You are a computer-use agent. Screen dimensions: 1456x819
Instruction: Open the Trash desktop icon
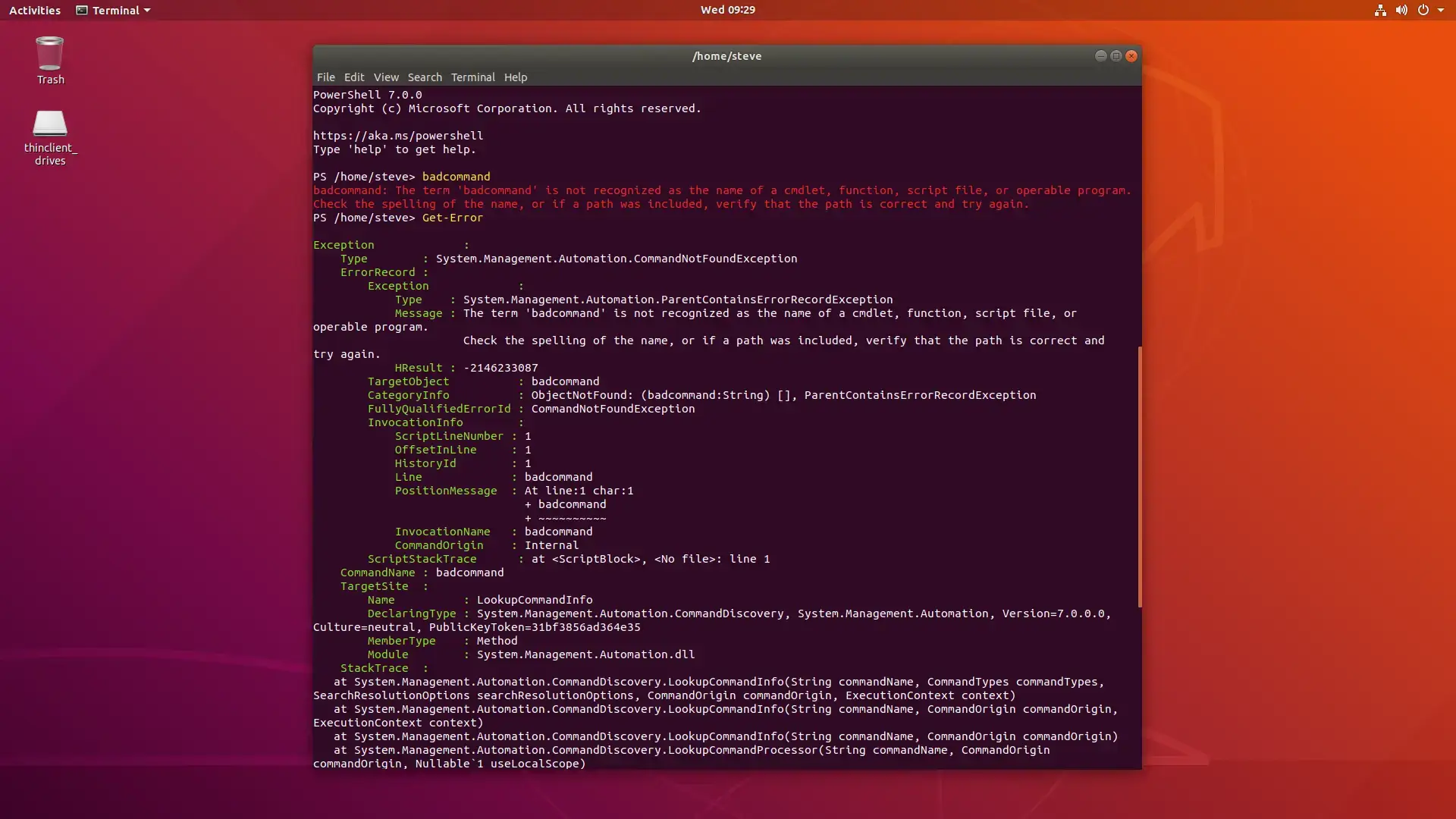[50, 61]
